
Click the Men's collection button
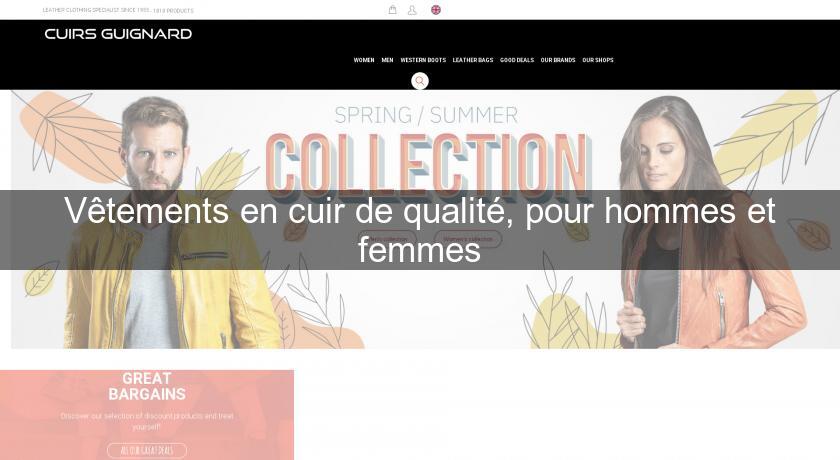pos(387,239)
